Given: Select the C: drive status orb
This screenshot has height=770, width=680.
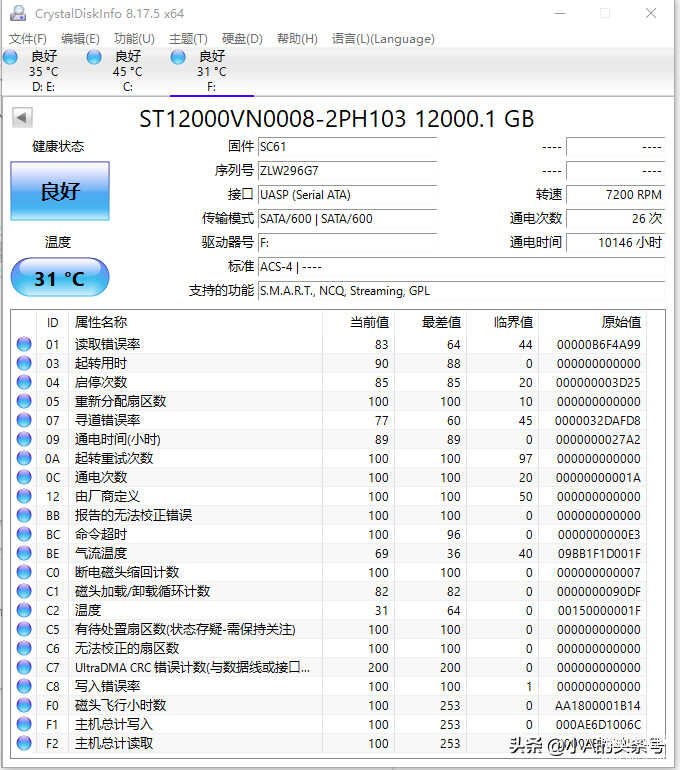Looking at the screenshot, I should point(94,58).
